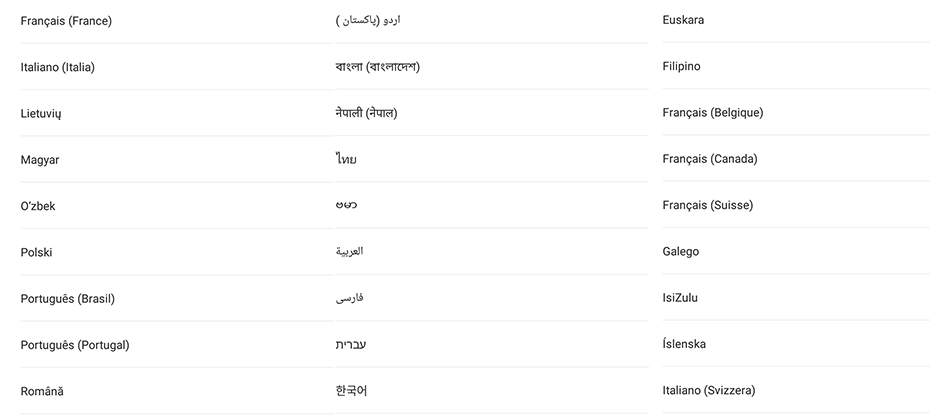The height and width of the screenshot is (416, 930).
Task: Choose Filipino from the list
Action: coord(681,66)
